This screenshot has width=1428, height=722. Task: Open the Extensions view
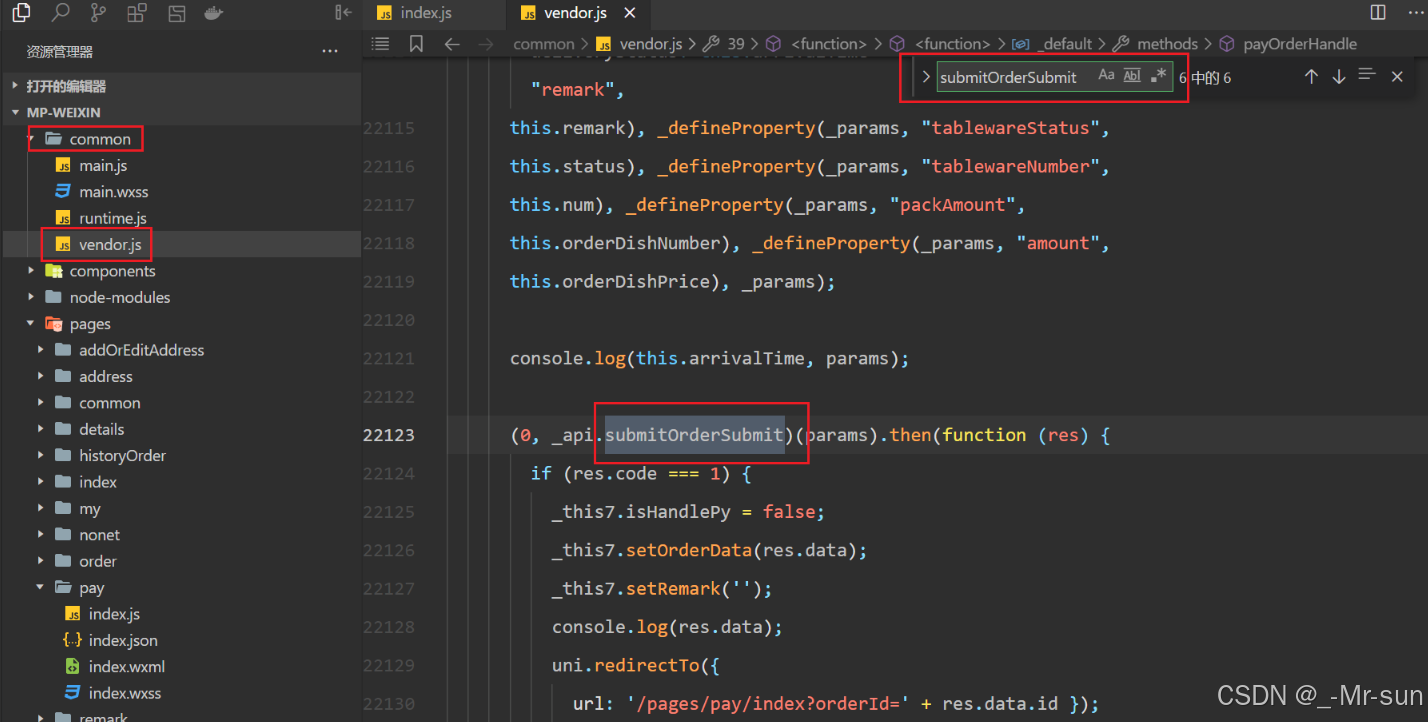pyautogui.click(x=138, y=13)
